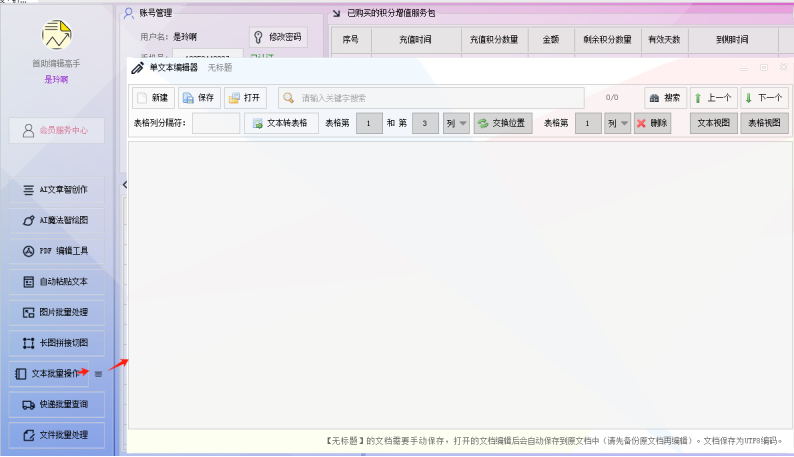Click the 搜索 search button
794x457 pixels.
coord(665,98)
